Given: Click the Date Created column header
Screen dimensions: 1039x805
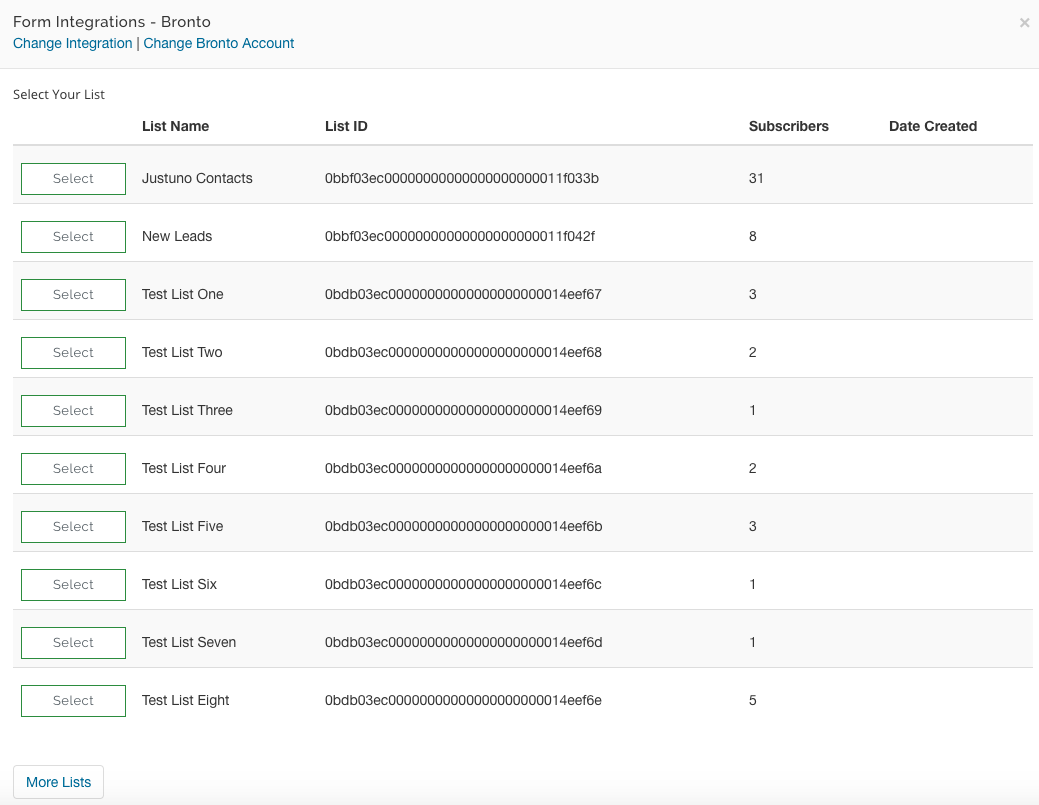Looking at the screenshot, I should tap(932, 126).
